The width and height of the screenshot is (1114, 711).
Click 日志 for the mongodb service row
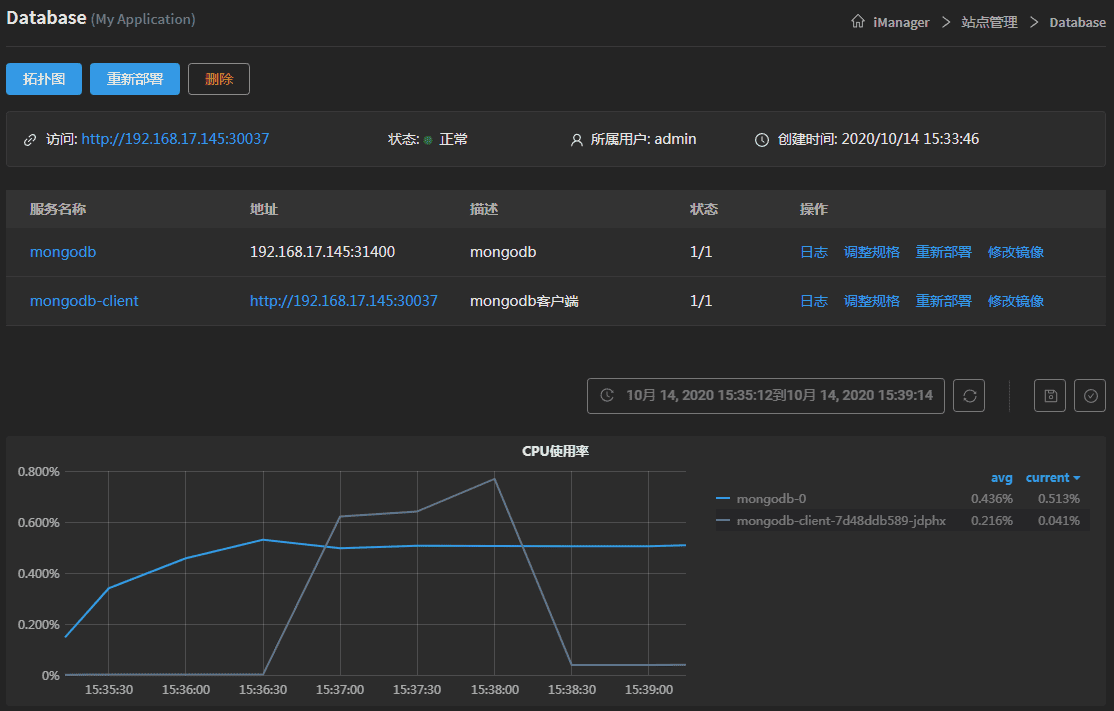813,252
